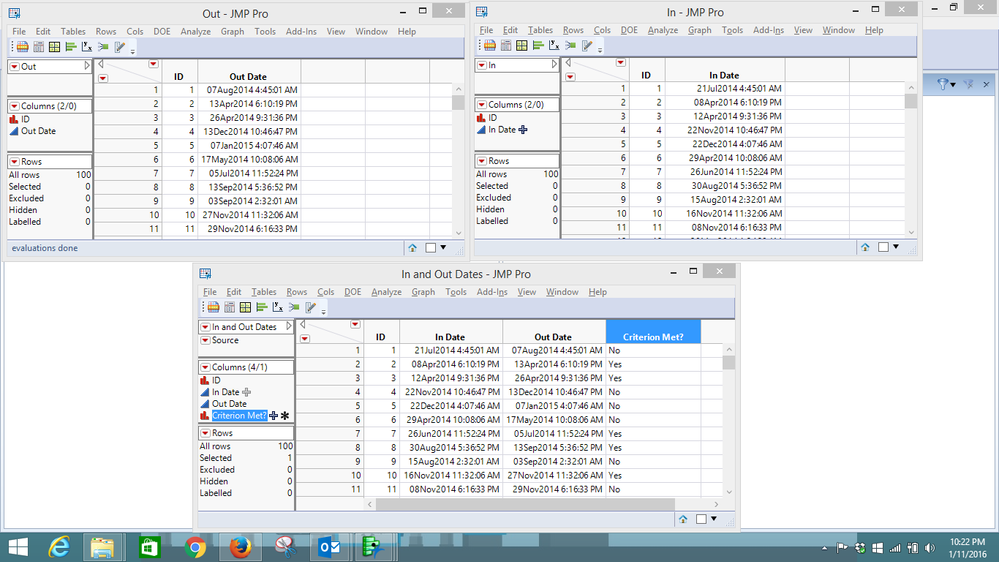Select In Date column header in In window

click(724, 70)
